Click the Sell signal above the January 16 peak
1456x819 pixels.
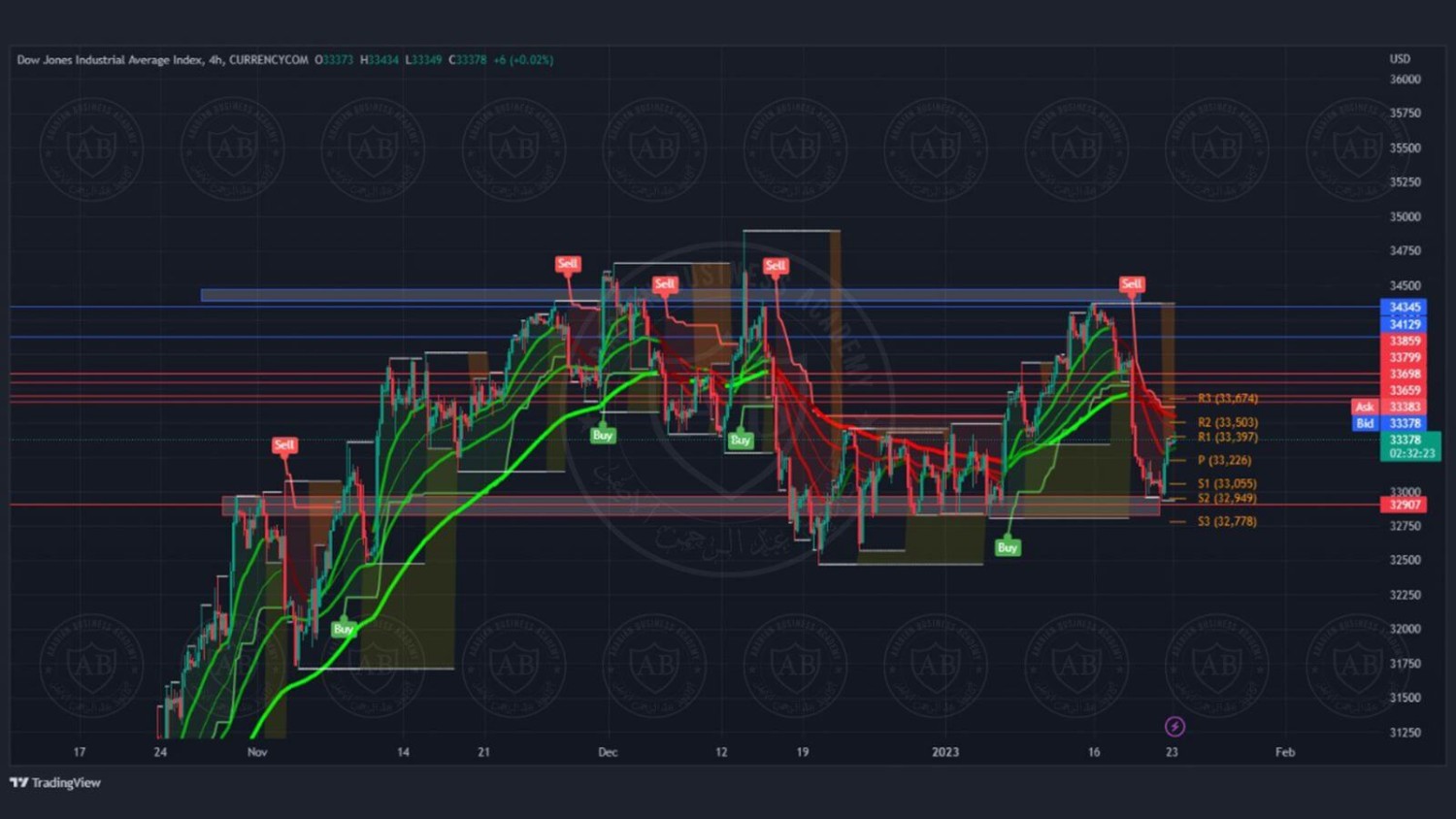tap(1132, 284)
